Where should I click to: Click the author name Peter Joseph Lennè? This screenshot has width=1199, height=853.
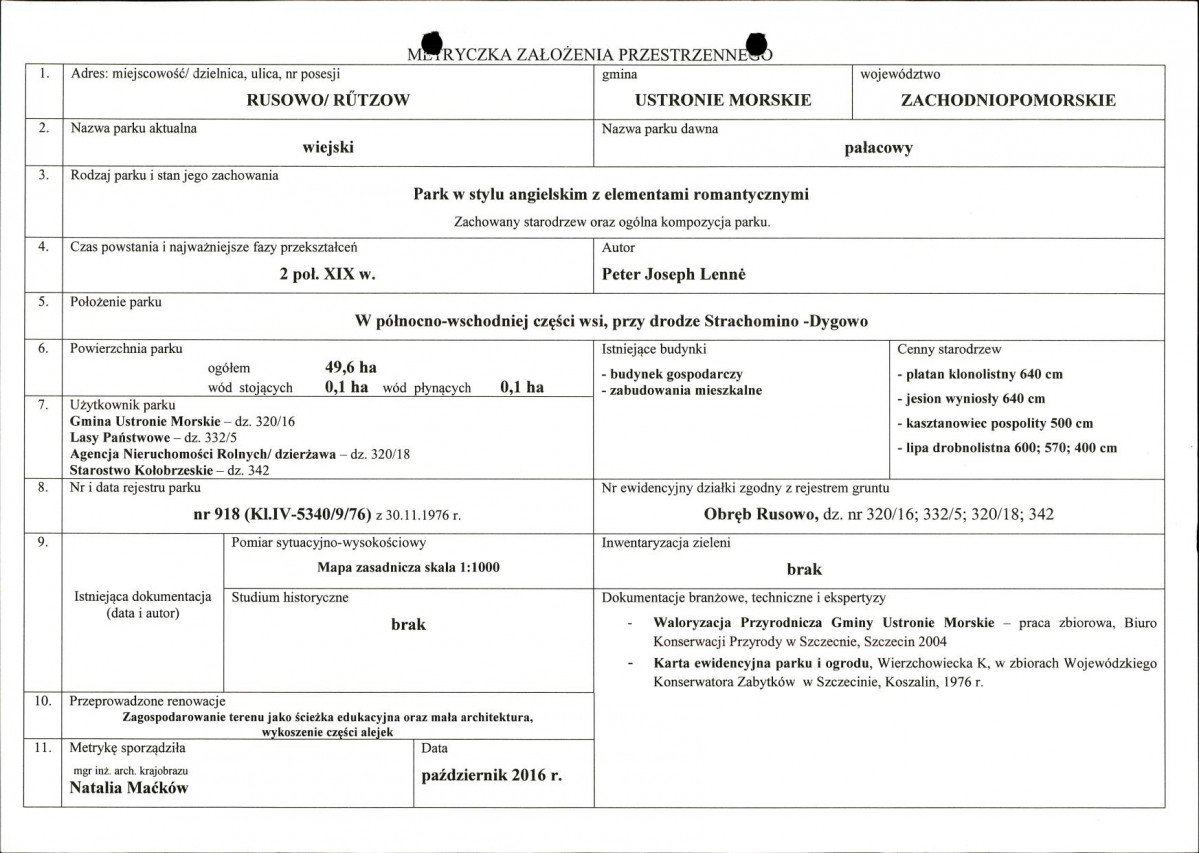point(673,274)
